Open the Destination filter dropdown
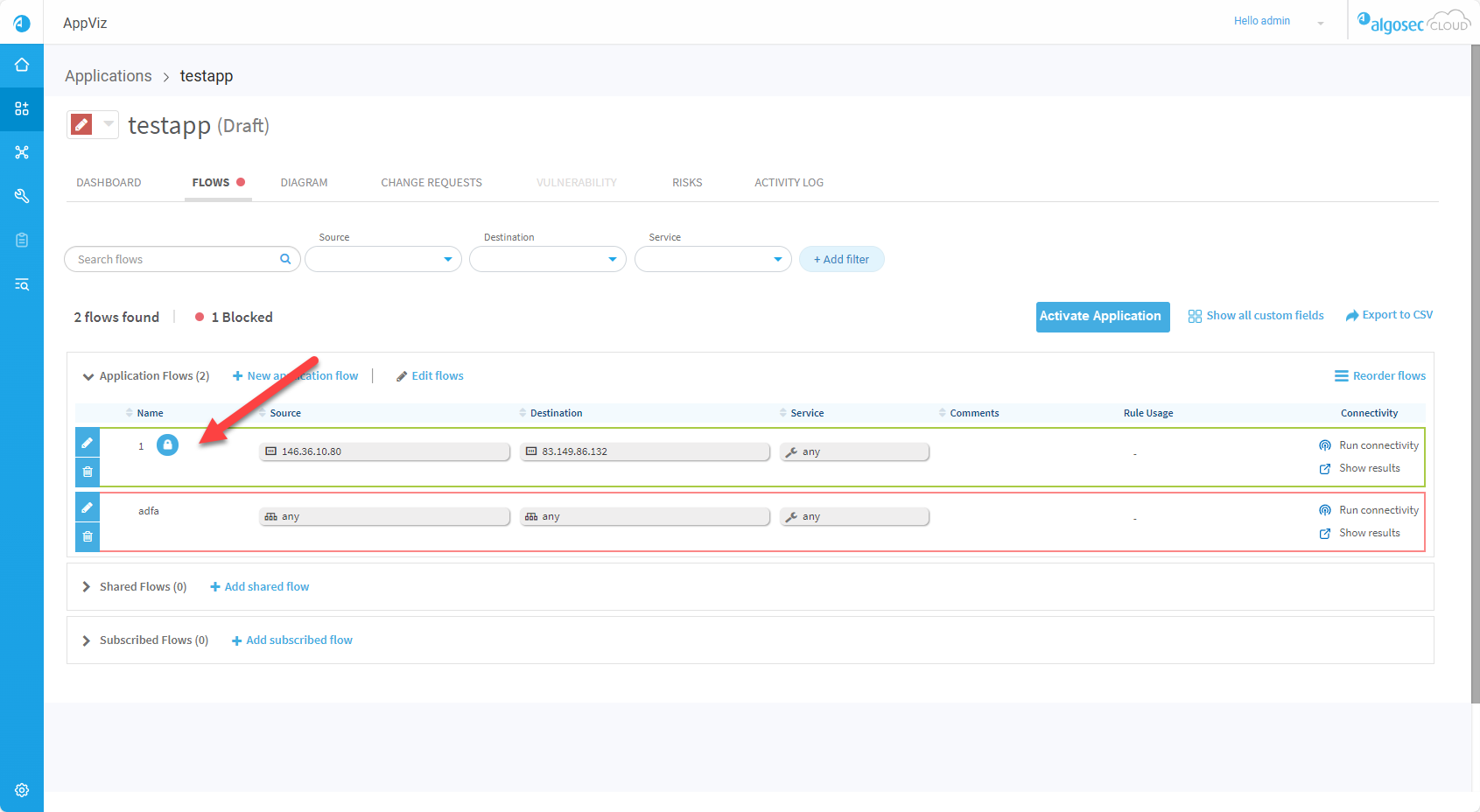Viewport: 1480px width, 812px height. point(548,259)
